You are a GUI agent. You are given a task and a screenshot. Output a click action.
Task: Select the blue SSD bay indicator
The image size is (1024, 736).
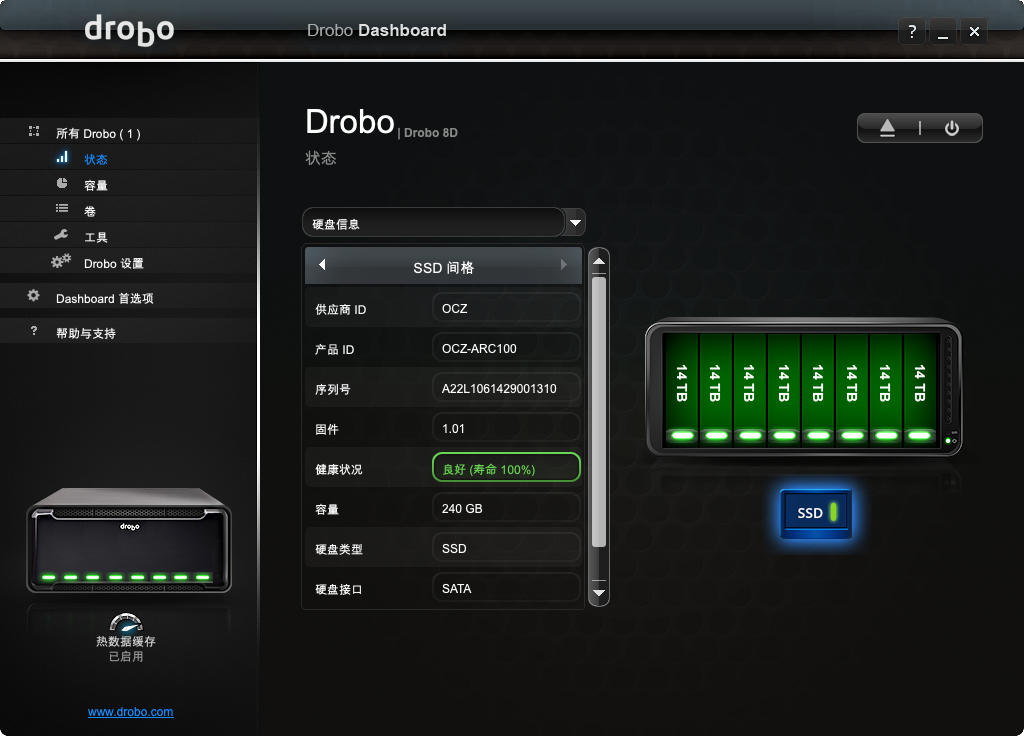(x=816, y=513)
